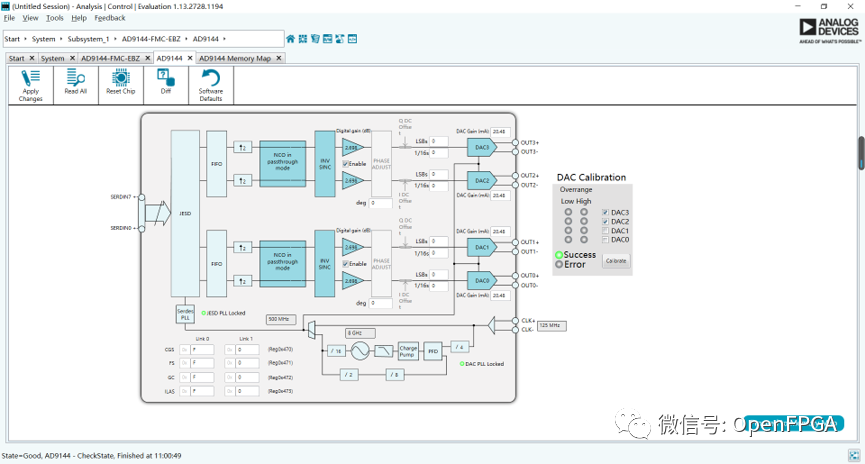
Task: Click the vertical scrollbar on right edge
Action: tap(860, 152)
